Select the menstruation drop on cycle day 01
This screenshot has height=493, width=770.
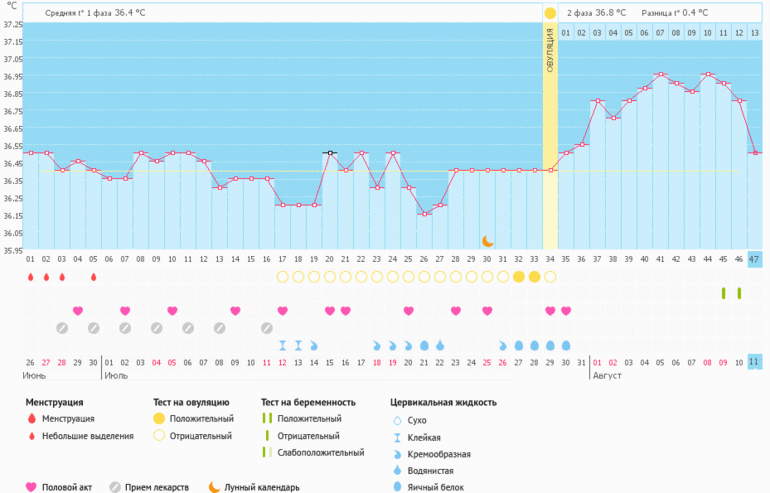(x=30, y=277)
